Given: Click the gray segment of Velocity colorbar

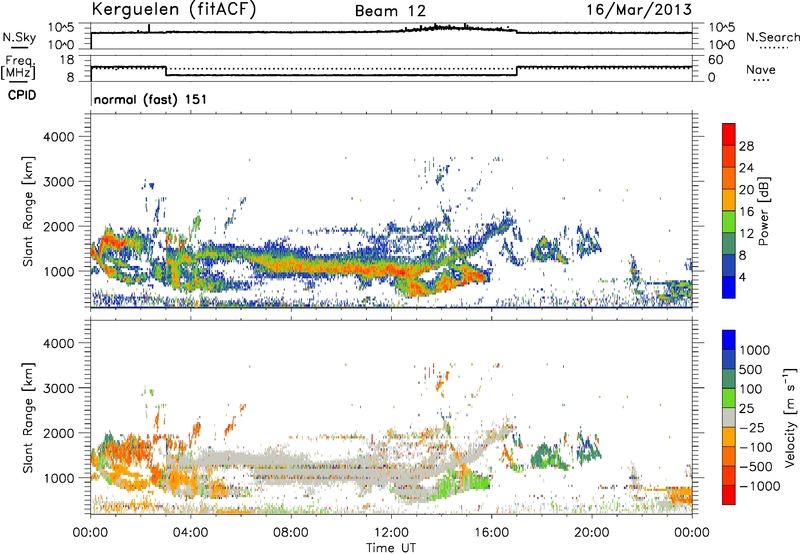Looking at the screenshot, I should click(x=729, y=417).
